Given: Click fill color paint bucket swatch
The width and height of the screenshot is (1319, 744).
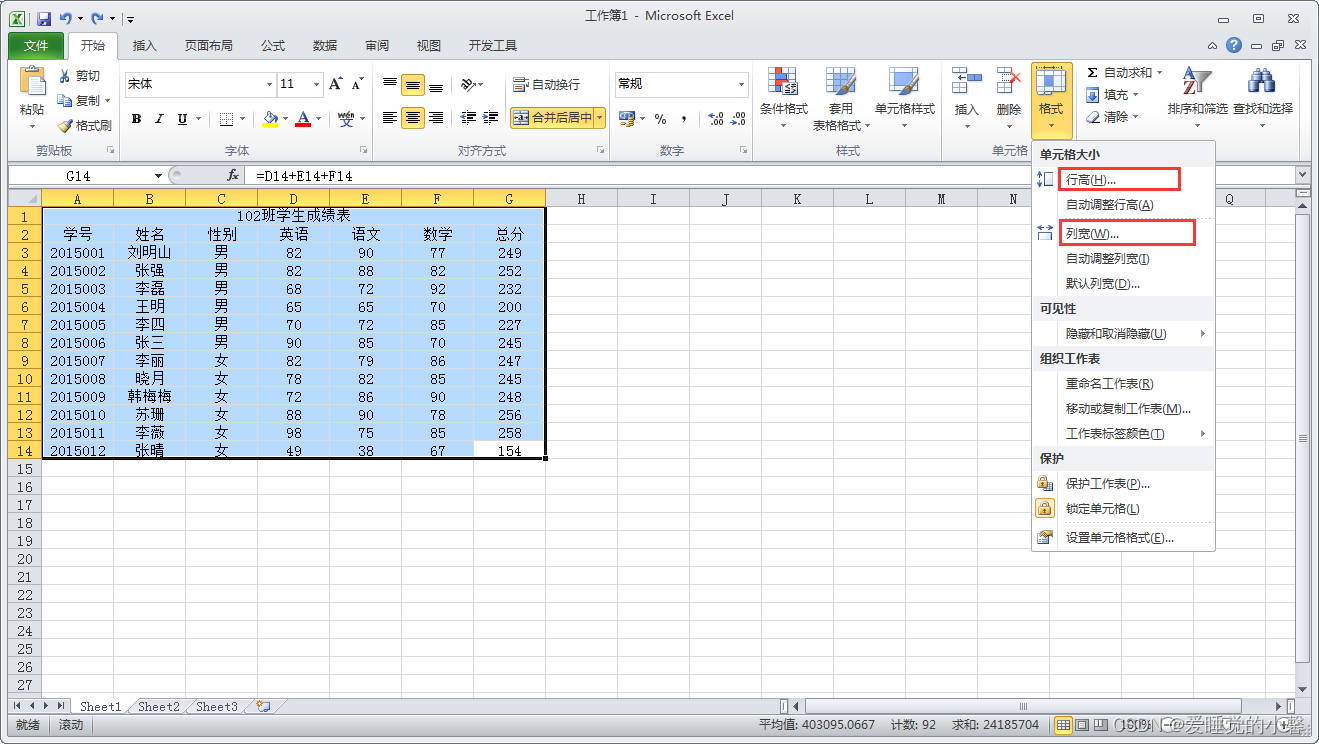Looking at the screenshot, I should tap(270, 119).
